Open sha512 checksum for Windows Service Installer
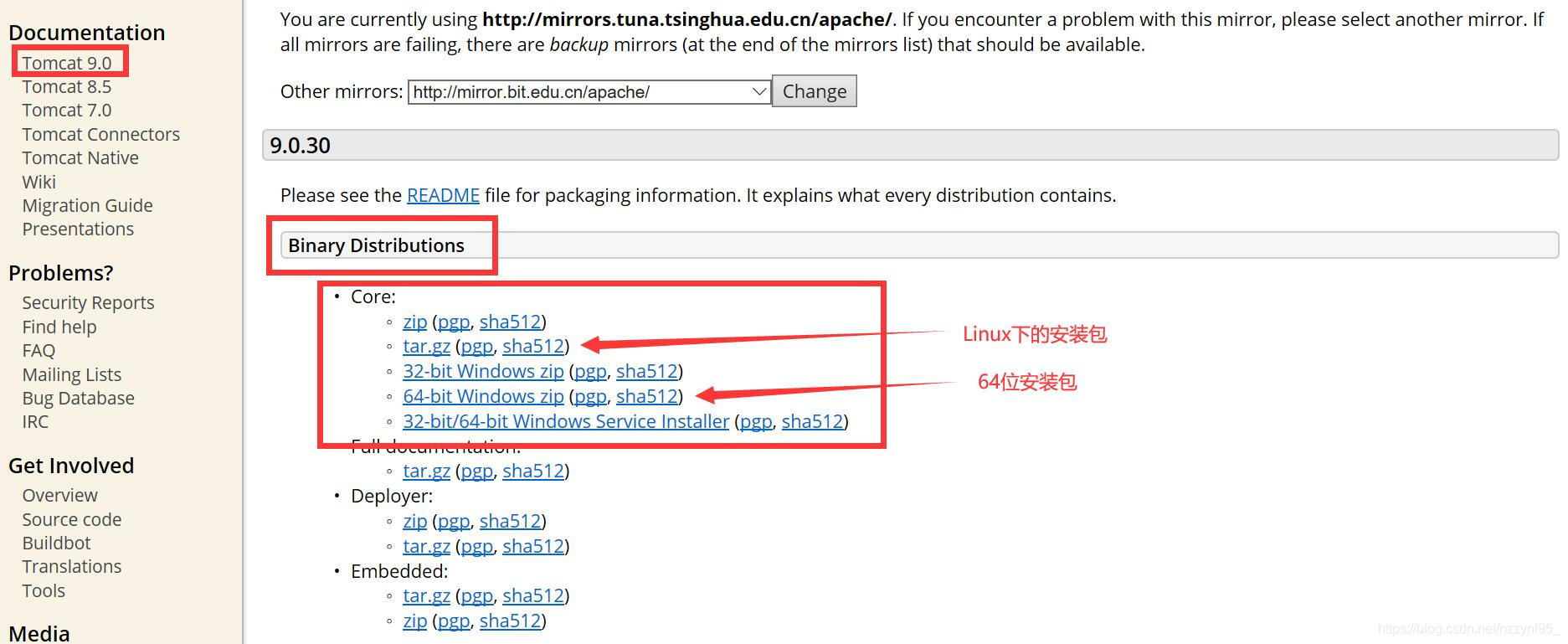 pos(813,421)
